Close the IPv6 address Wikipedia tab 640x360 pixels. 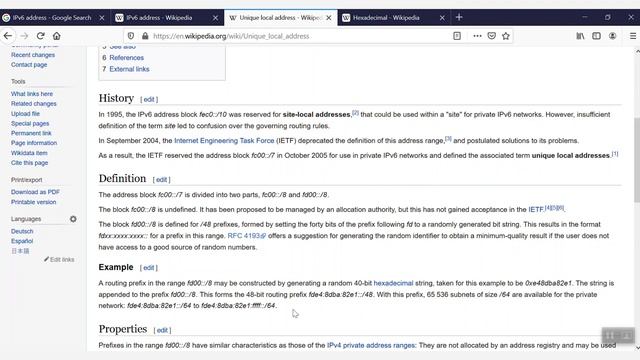pos(216,18)
